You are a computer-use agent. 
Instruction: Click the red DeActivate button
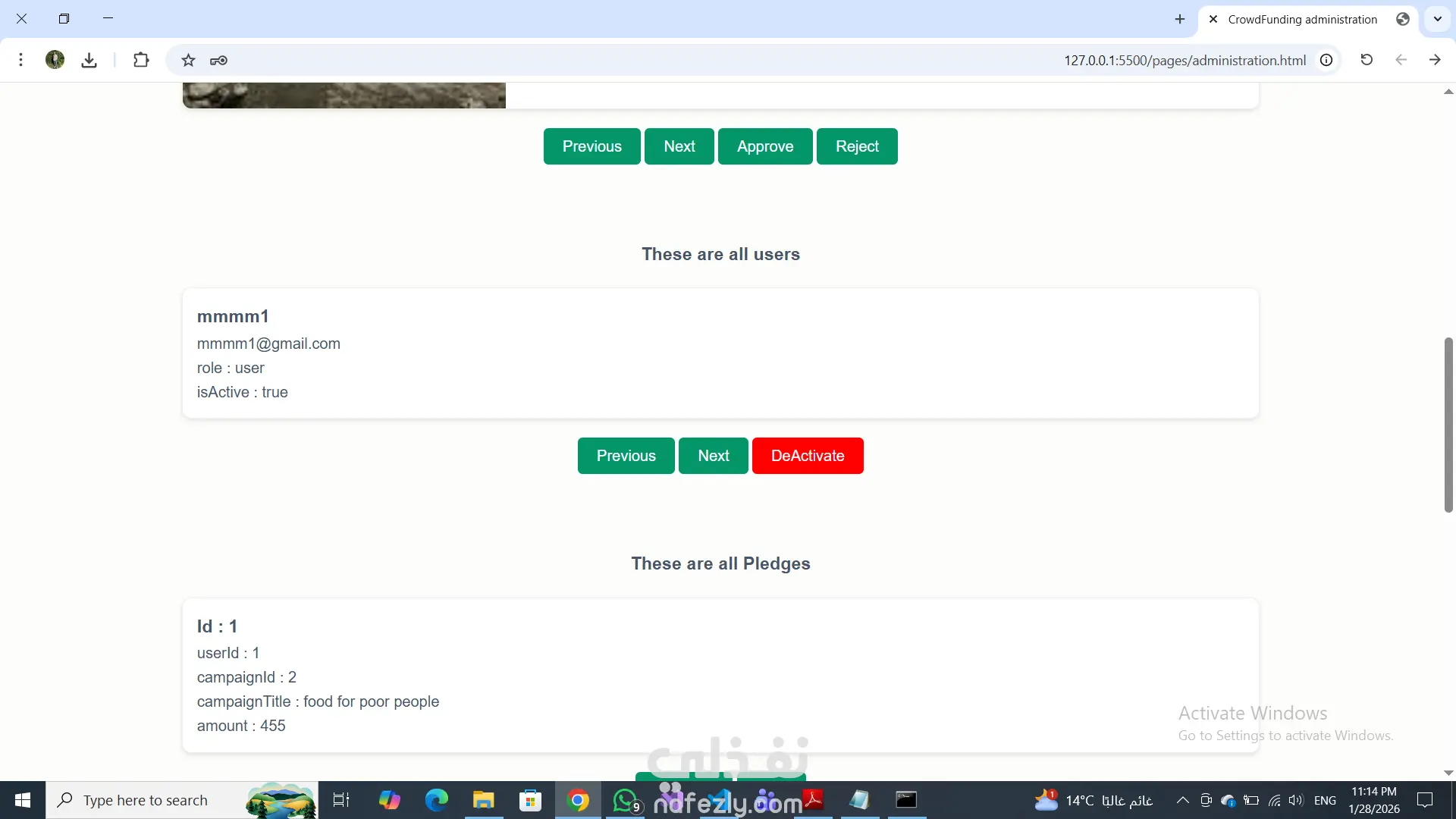pos(807,456)
